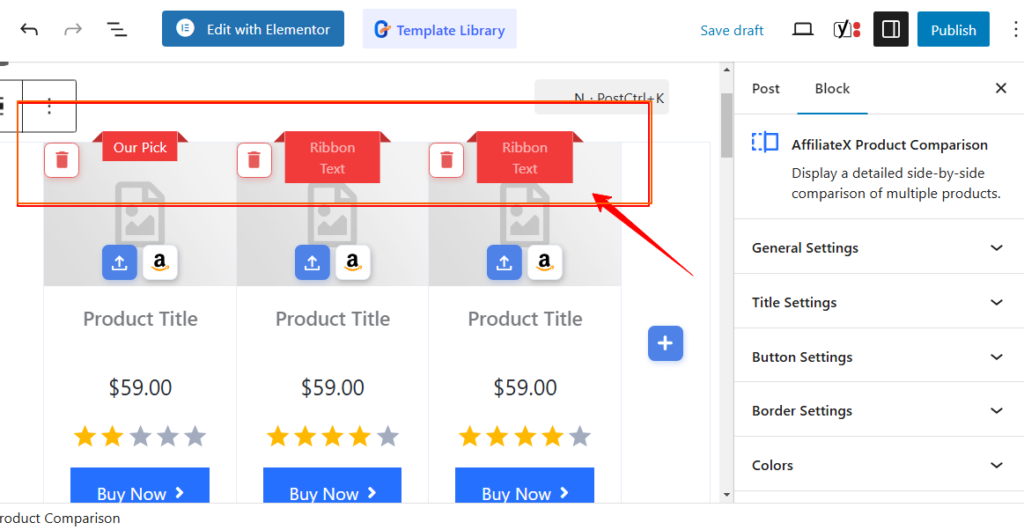1024x530 pixels.
Task: Click Amazon icon on the second product
Action: click(x=353, y=262)
